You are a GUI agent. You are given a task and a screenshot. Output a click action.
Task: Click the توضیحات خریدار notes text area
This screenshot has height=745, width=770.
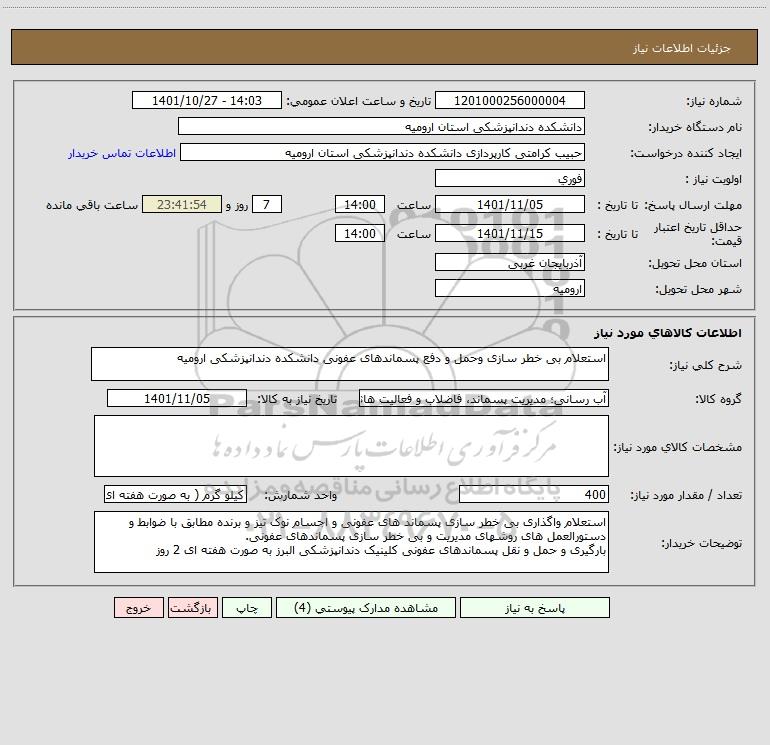pos(351,542)
